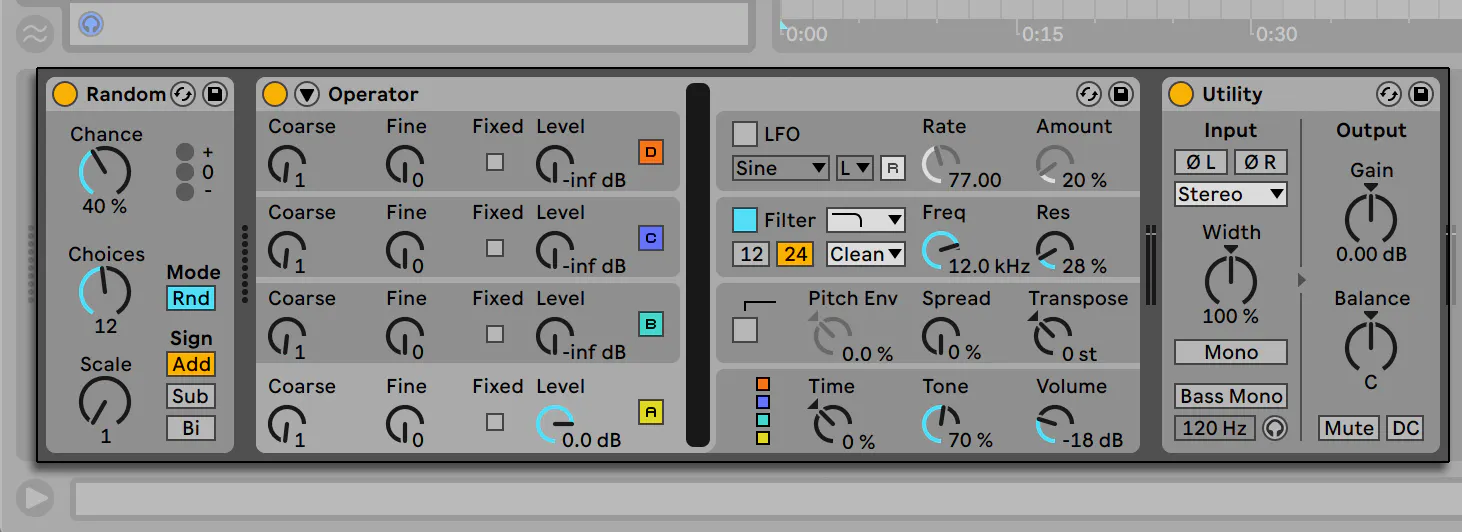Screen dimensions: 1462x532
Task: Select Bi sign option
Action: click(x=191, y=428)
